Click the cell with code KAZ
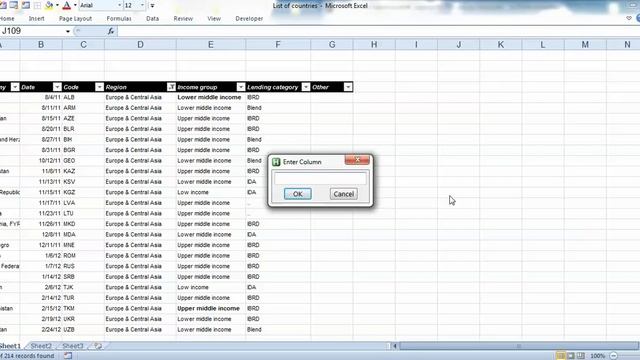This screenshot has width=640, height=360. (x=83, y=171)
